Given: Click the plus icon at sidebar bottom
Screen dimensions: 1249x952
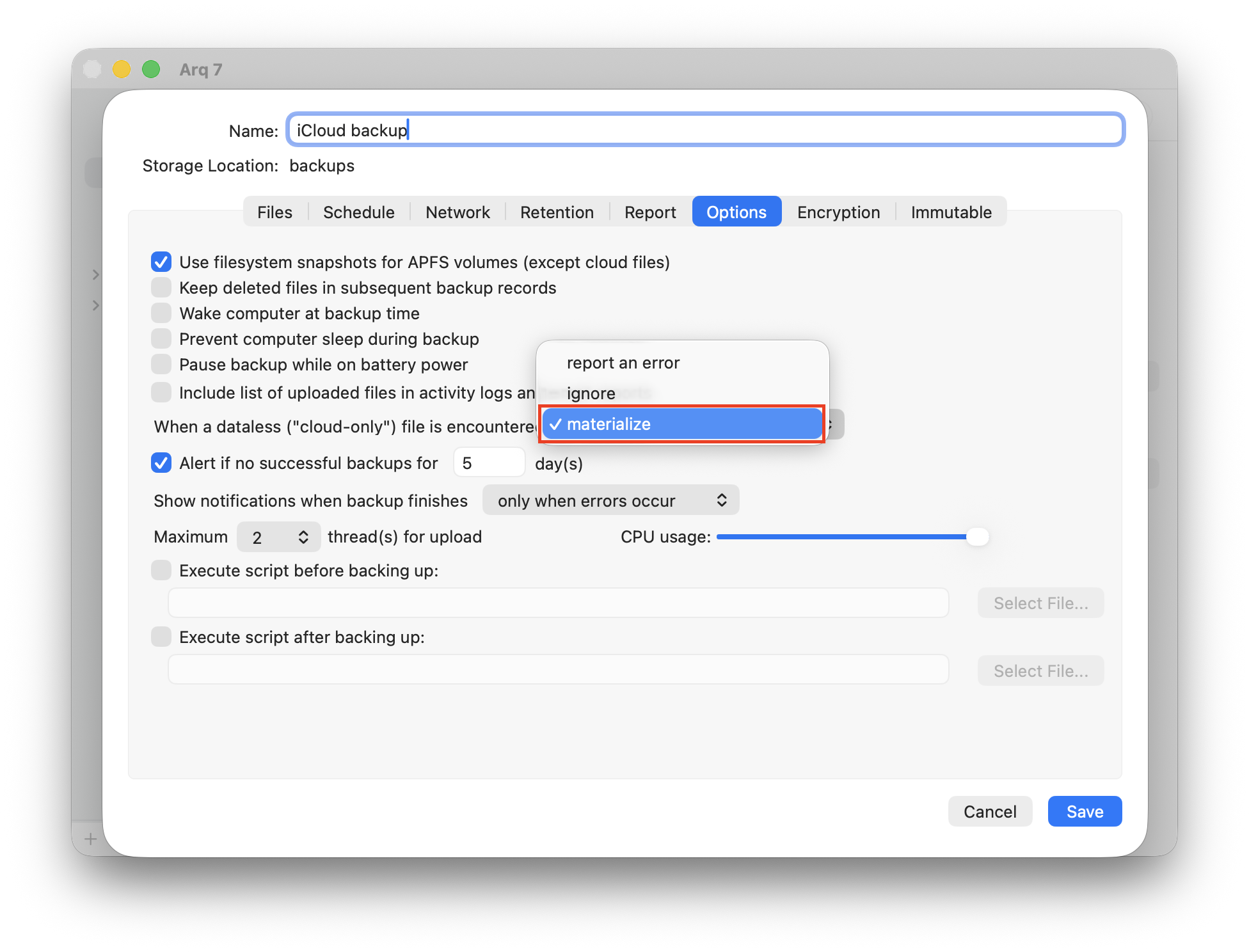Looking at the screenshot, I should pos(90,839).
